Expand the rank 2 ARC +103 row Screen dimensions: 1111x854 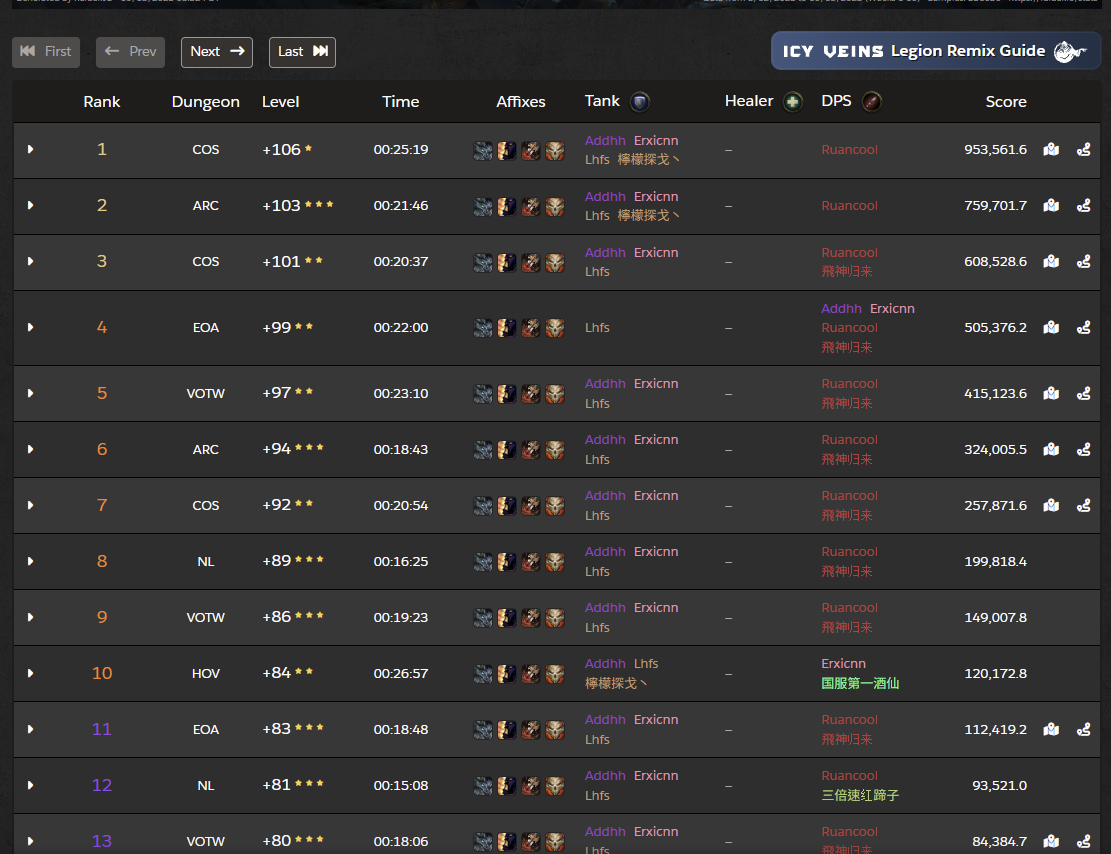coord(30,206)
